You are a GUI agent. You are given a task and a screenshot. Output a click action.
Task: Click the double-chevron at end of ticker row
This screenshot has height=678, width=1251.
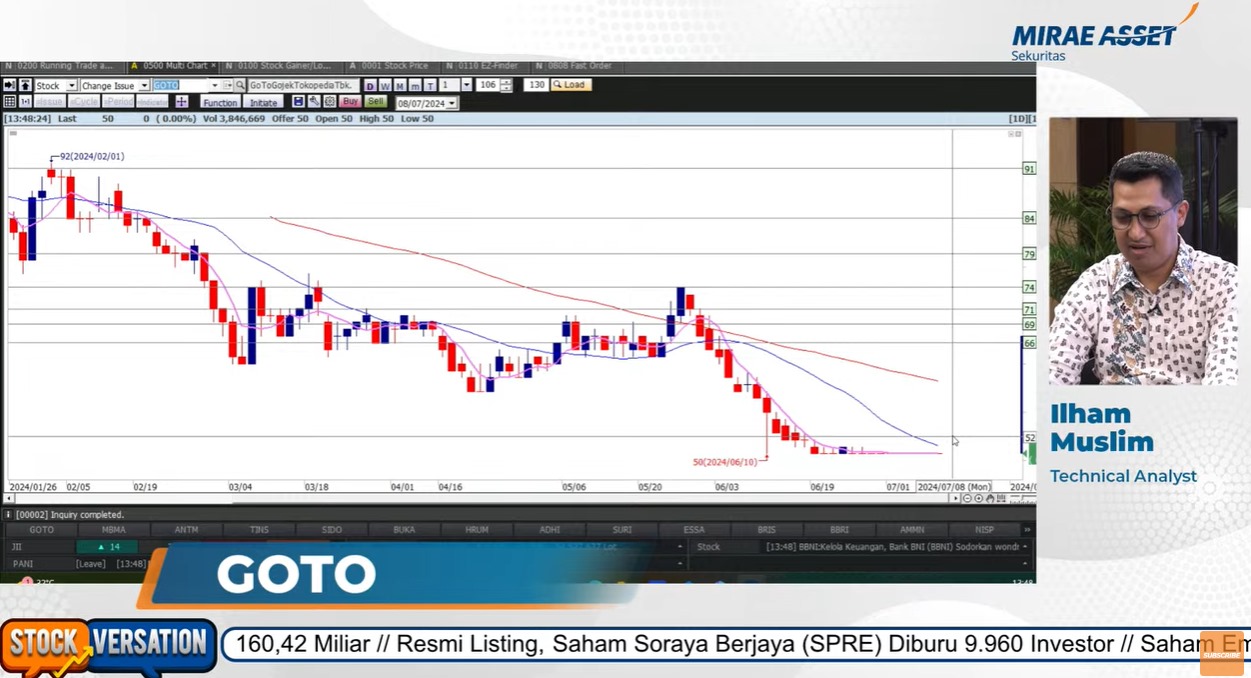[x=1027, y=530]
